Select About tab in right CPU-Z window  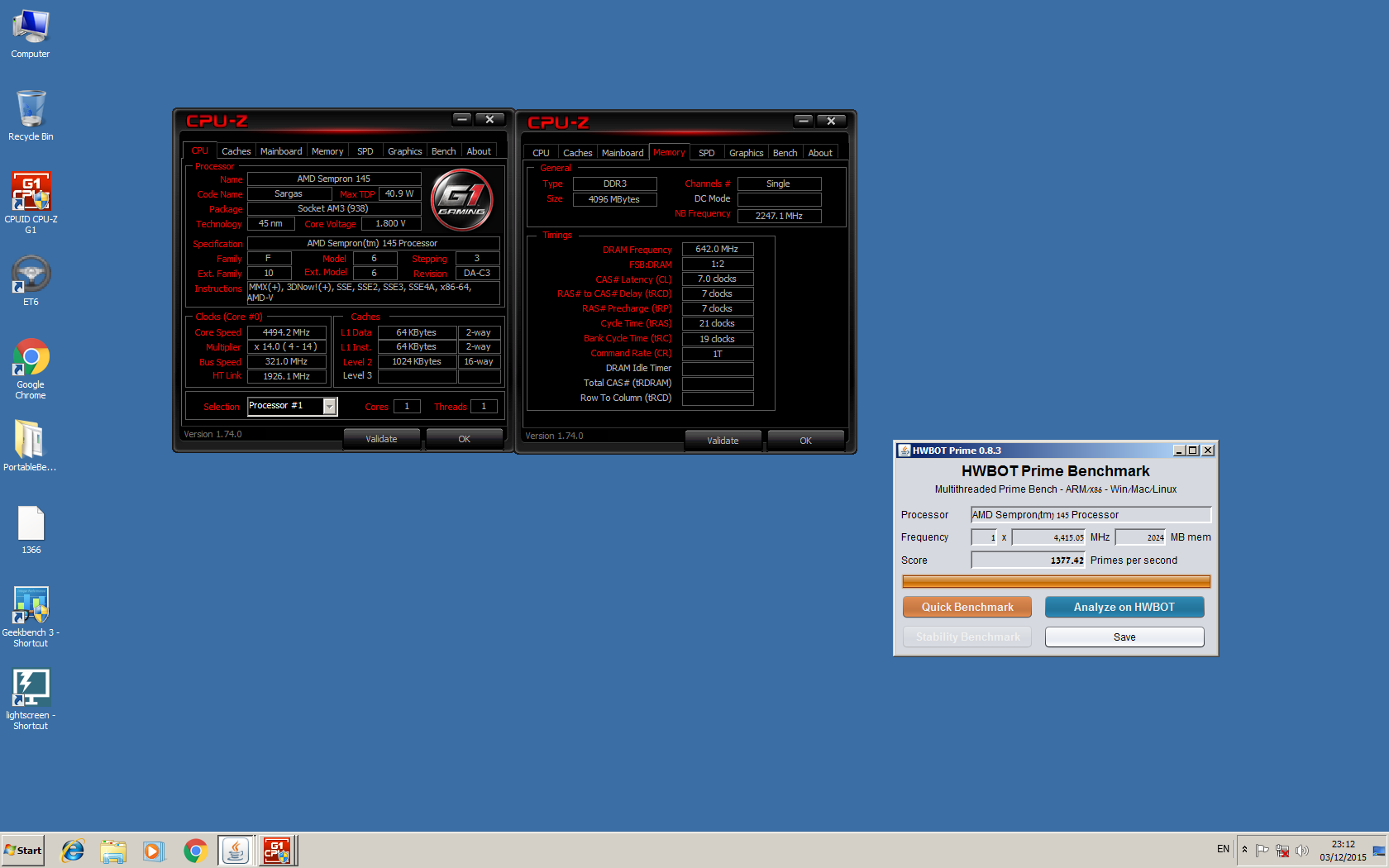click(x=820, y=153)
